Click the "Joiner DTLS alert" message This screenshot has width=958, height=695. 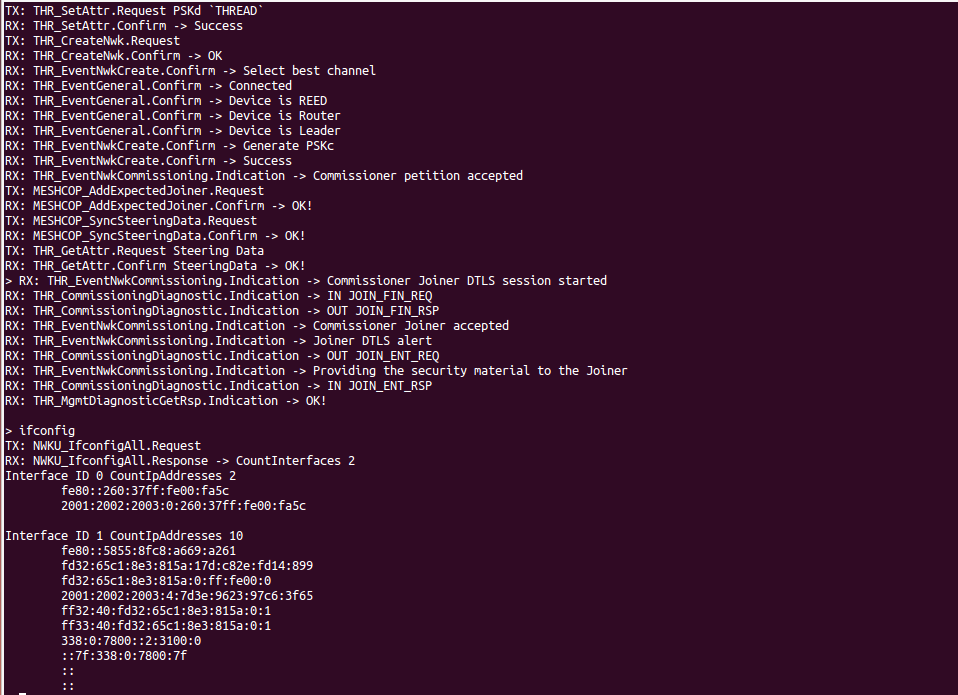372,341
